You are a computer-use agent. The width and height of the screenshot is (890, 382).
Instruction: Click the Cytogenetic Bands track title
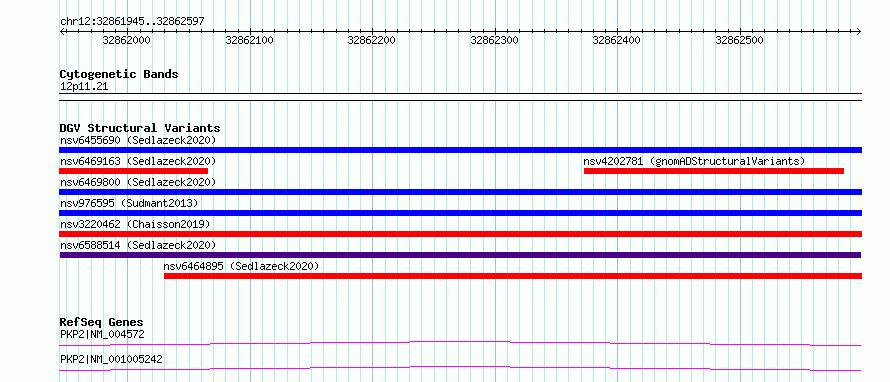pyautogui.click(x=119, y=74)
